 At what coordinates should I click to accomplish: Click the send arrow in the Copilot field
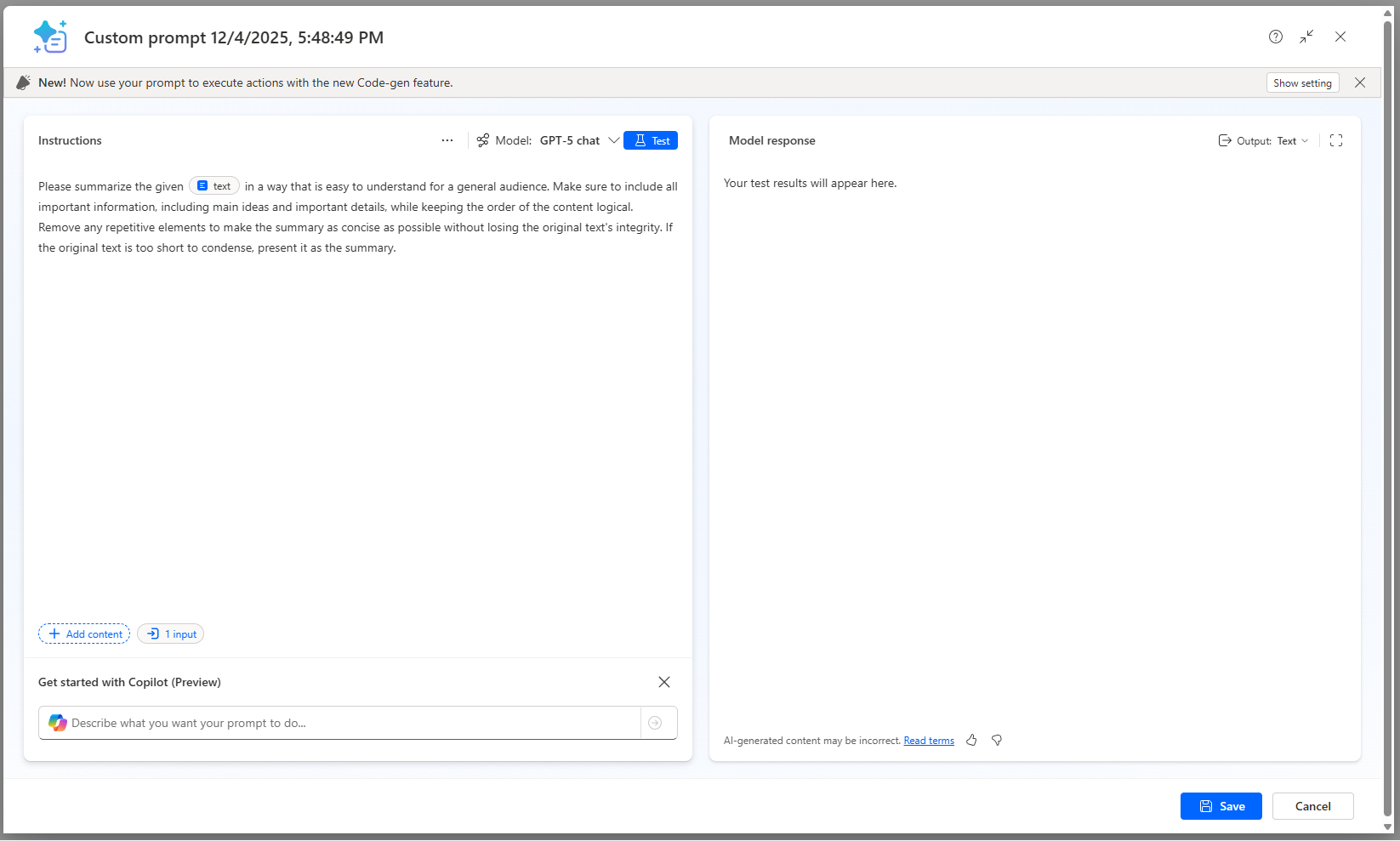[655, 723]
